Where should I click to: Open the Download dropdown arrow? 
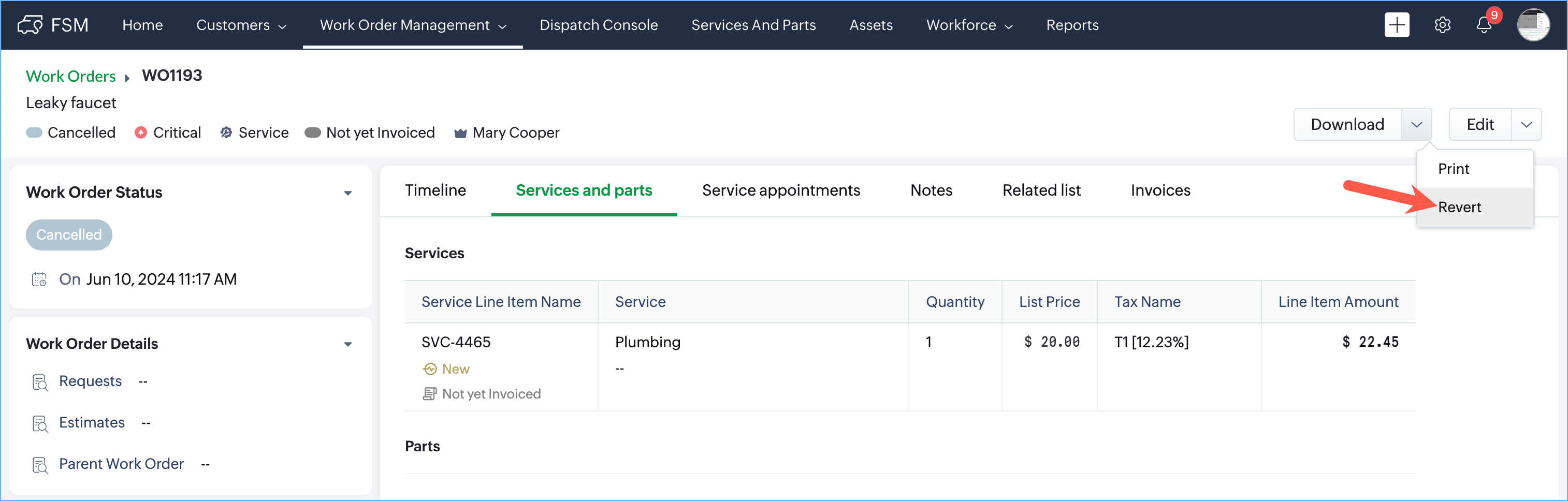coord(1416,125)
